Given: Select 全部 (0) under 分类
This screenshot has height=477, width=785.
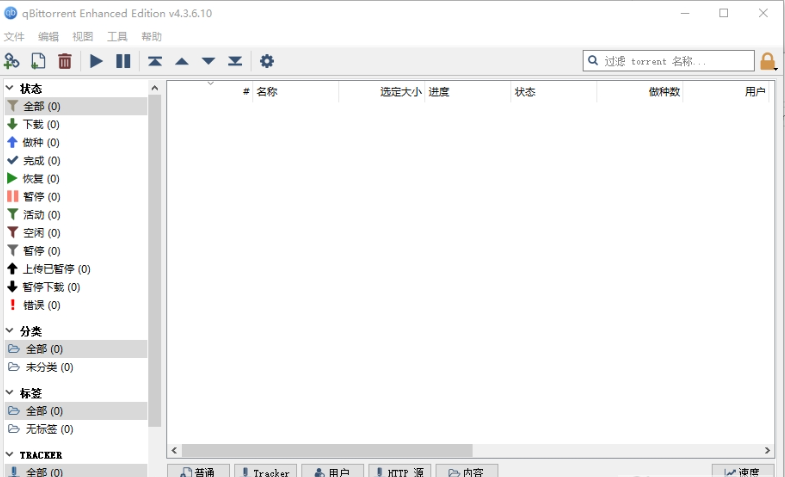Looking at the screenshot, I should click(76, 349).
